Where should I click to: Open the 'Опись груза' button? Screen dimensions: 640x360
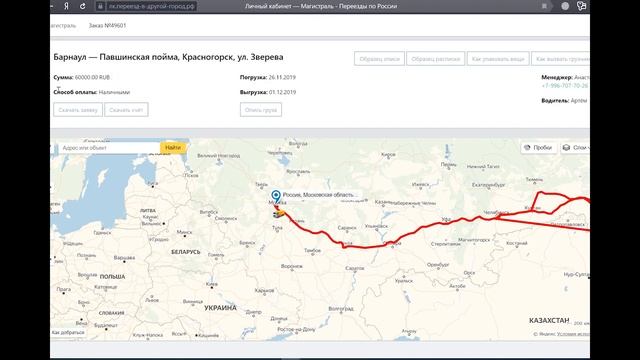[x=261, y=110]
